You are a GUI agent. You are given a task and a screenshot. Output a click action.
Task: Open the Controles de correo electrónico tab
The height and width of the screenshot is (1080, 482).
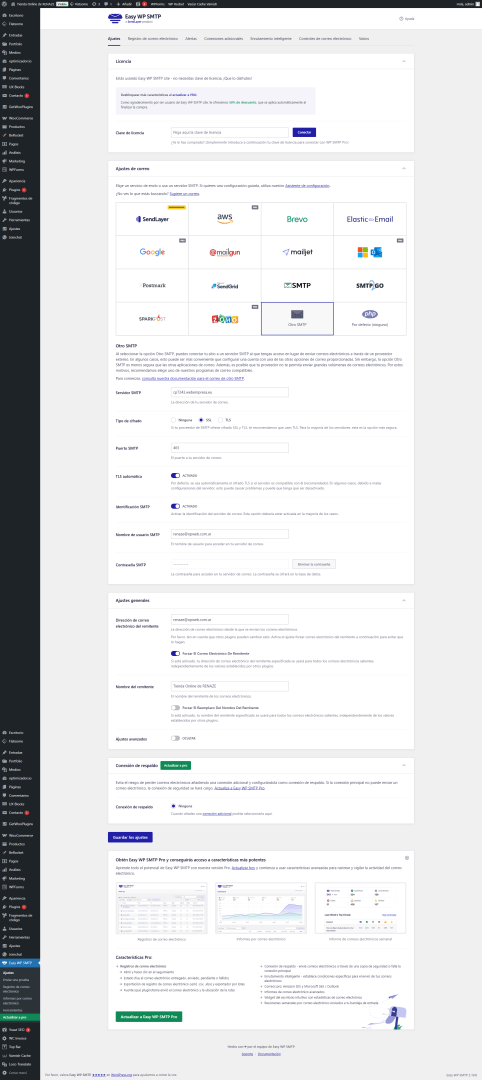click(x=325, y=39)
